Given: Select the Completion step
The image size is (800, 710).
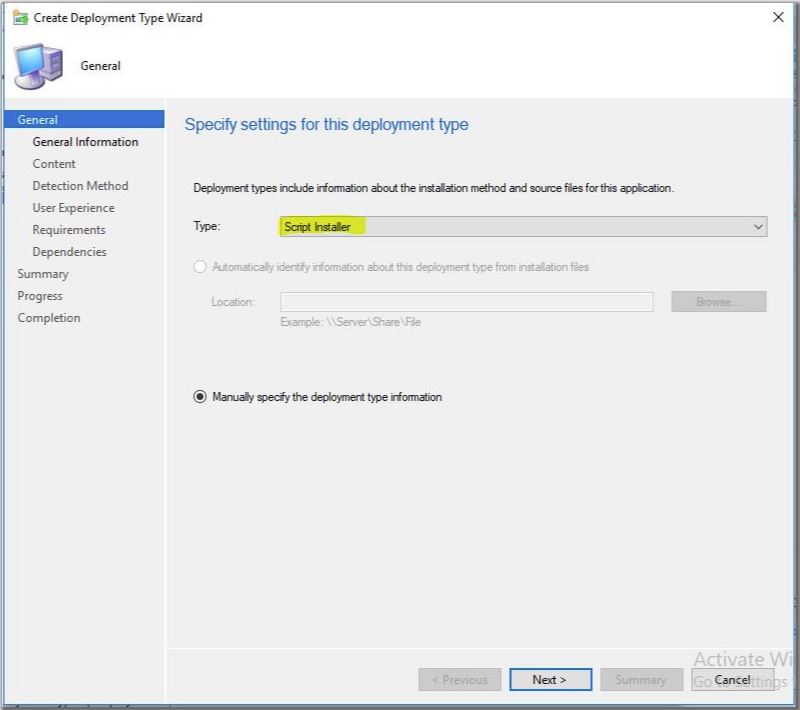Looking at the screenshot, I should (49, 318).
